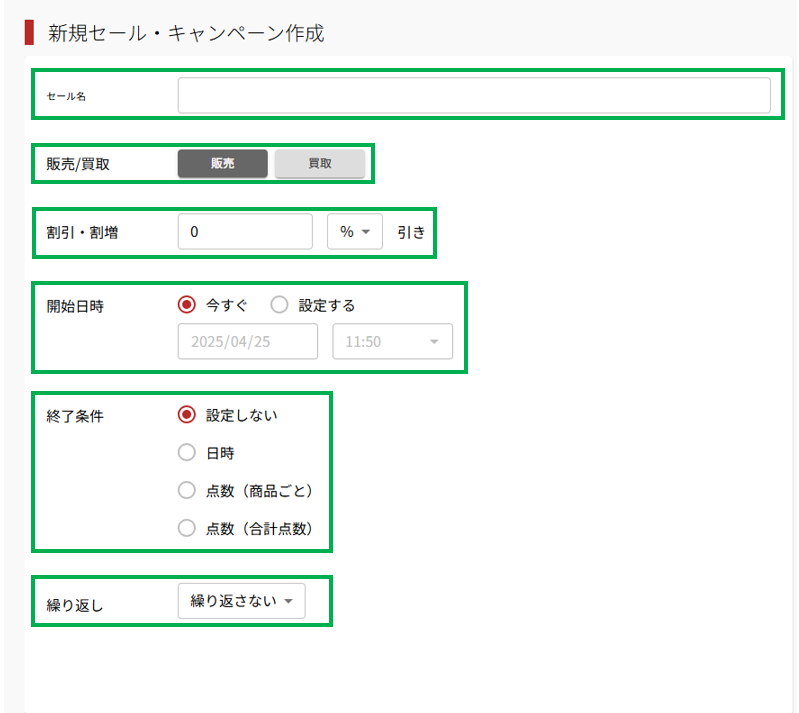
Task: Click the 開始日時 label
Action: pos(75,306)
